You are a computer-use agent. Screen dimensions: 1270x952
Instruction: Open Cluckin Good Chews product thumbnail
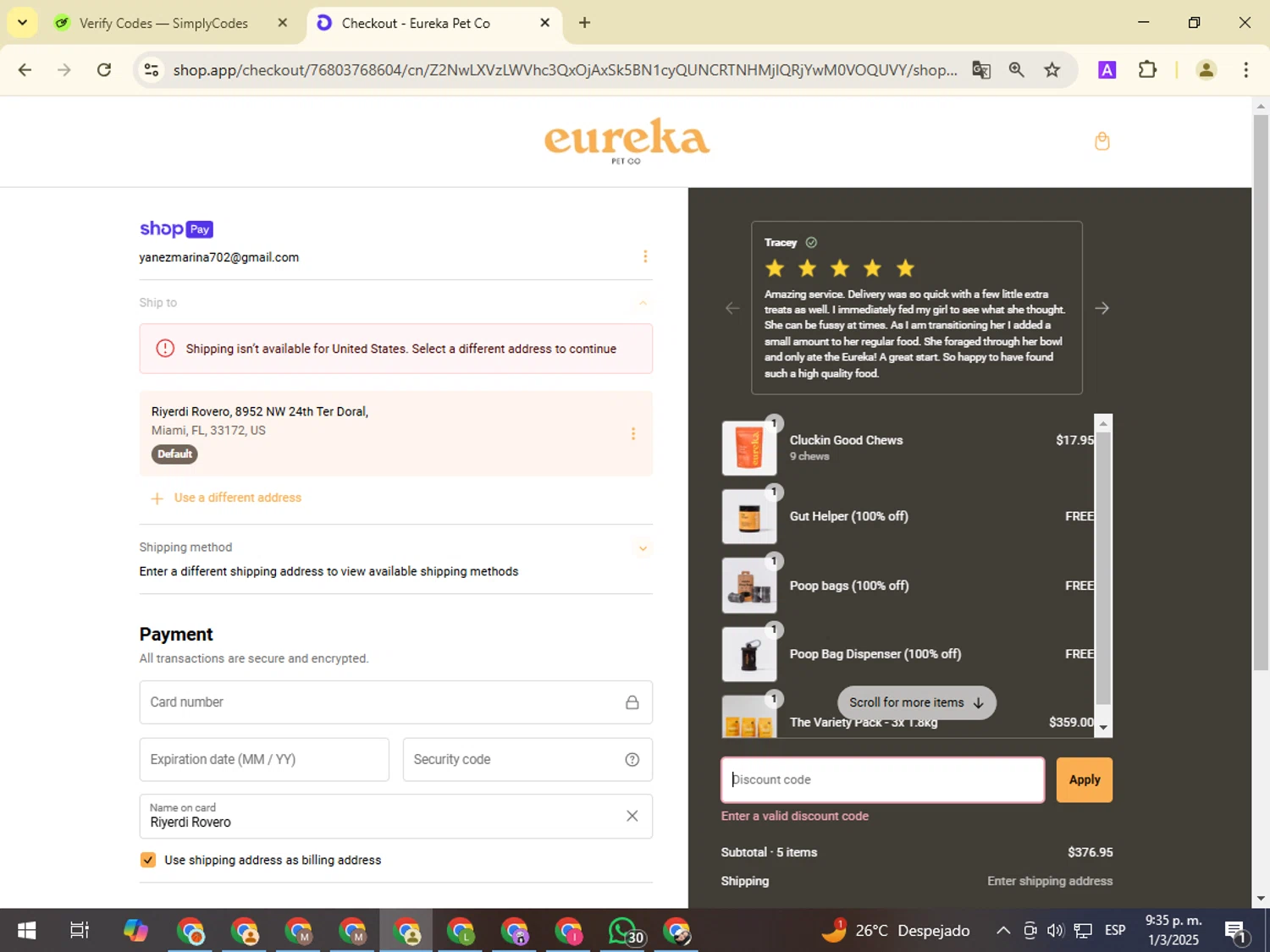pos(749,448)
